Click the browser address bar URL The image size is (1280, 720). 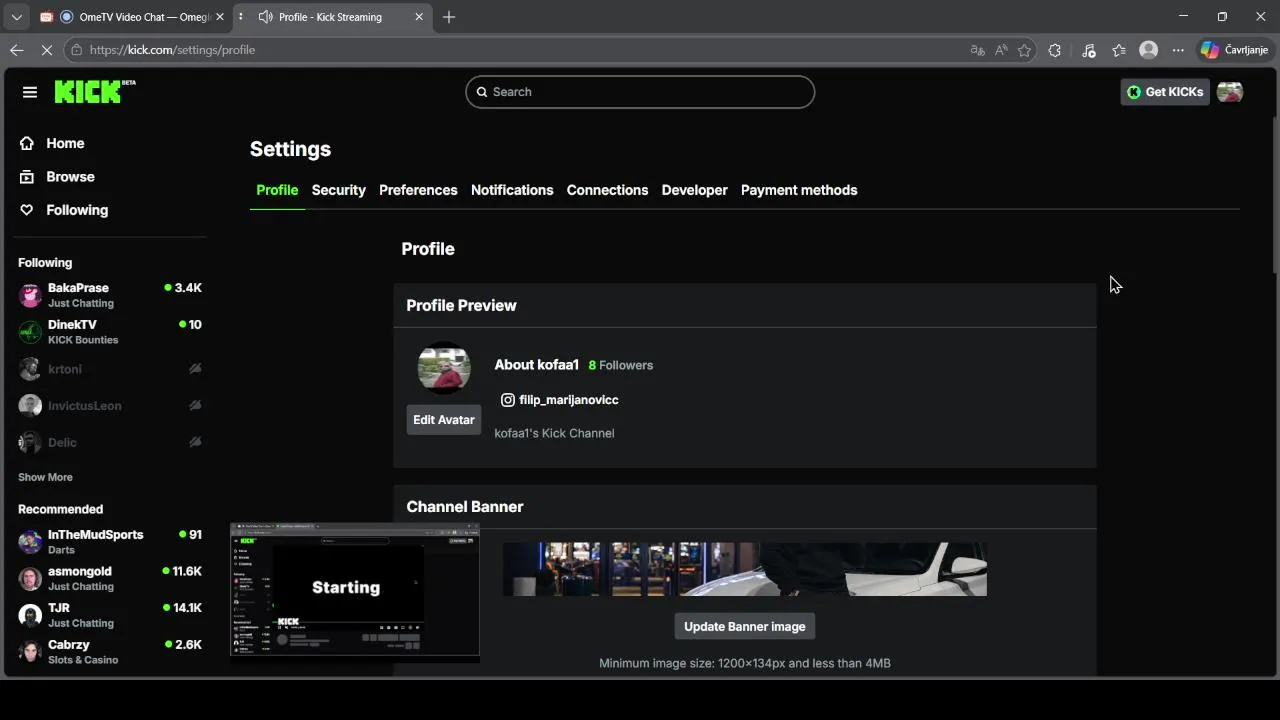[172, 50]
